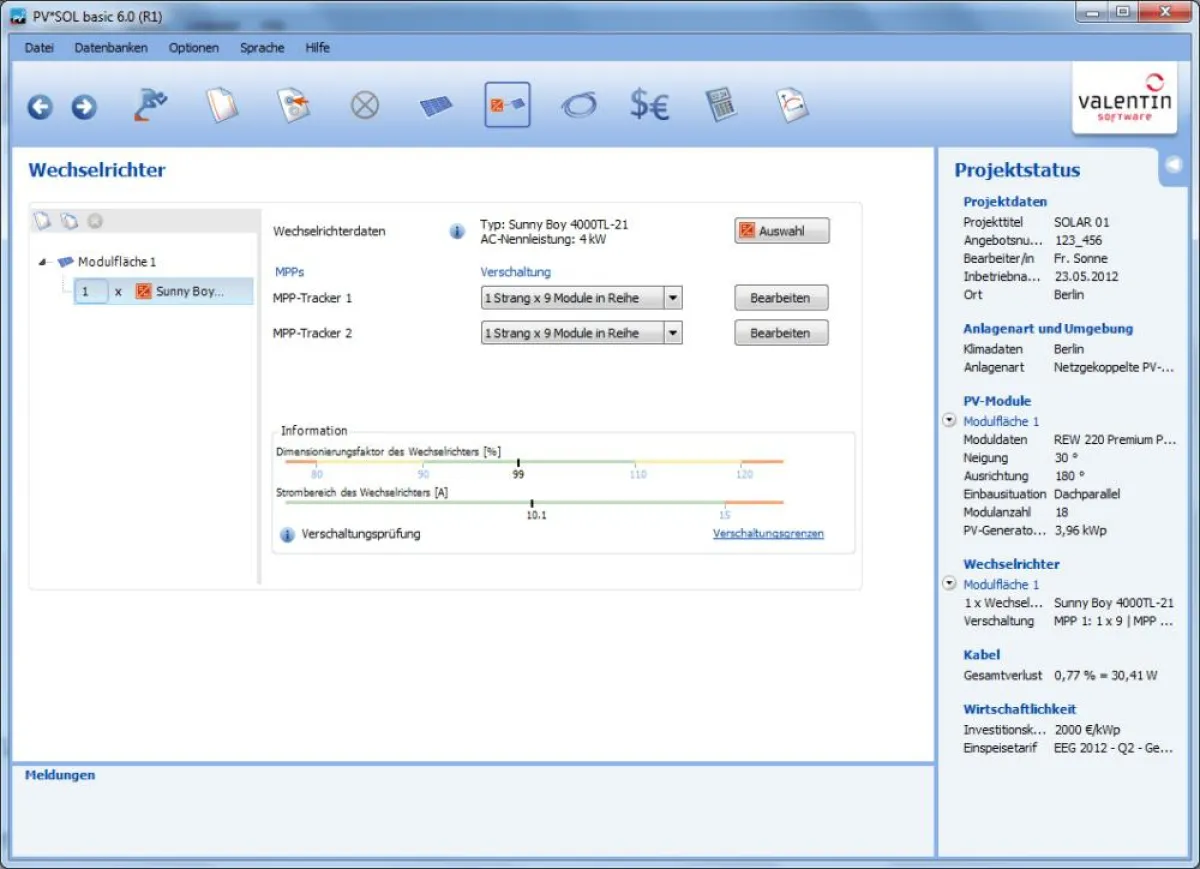Click the info icon beside Wechselrichterdaten

457,231
